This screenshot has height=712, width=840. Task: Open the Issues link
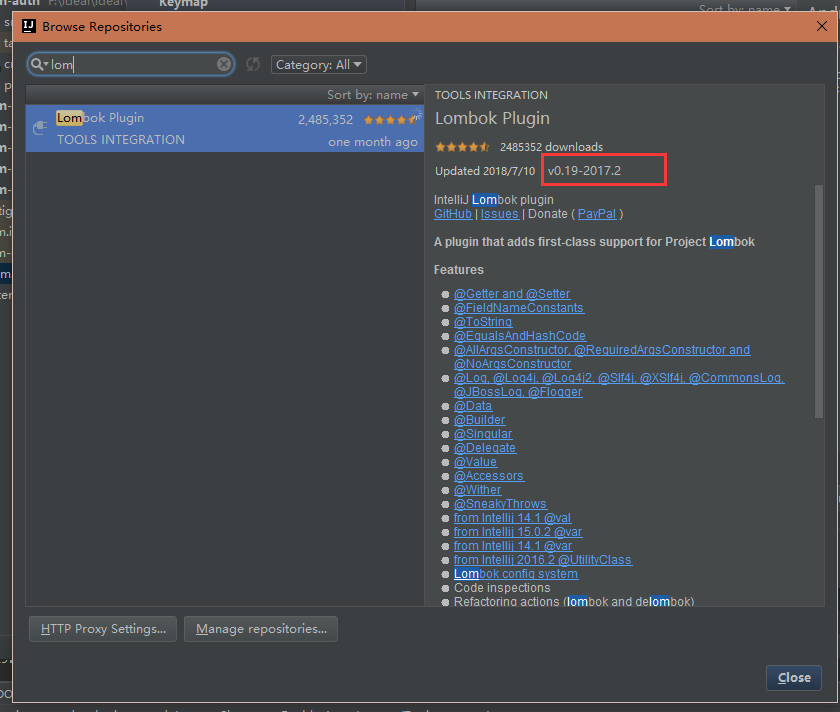click(x=499, y=214)
